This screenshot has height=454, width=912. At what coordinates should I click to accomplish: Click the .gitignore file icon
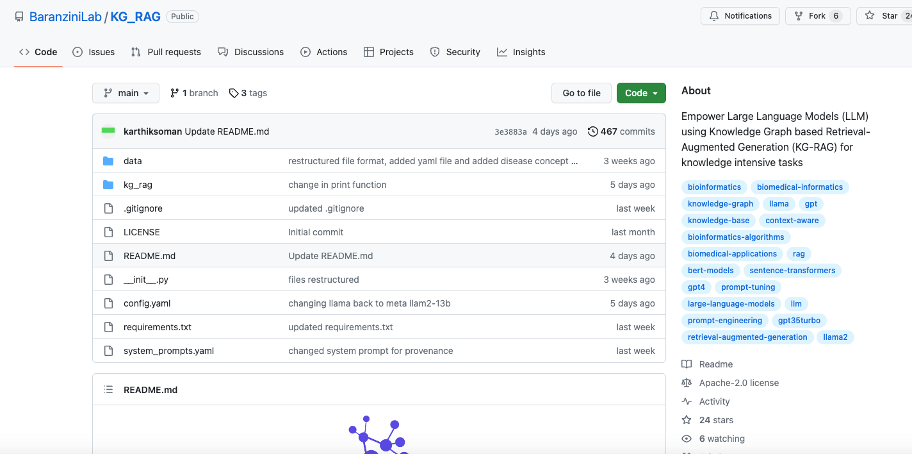pyautogui.click(x=108, y=208)
